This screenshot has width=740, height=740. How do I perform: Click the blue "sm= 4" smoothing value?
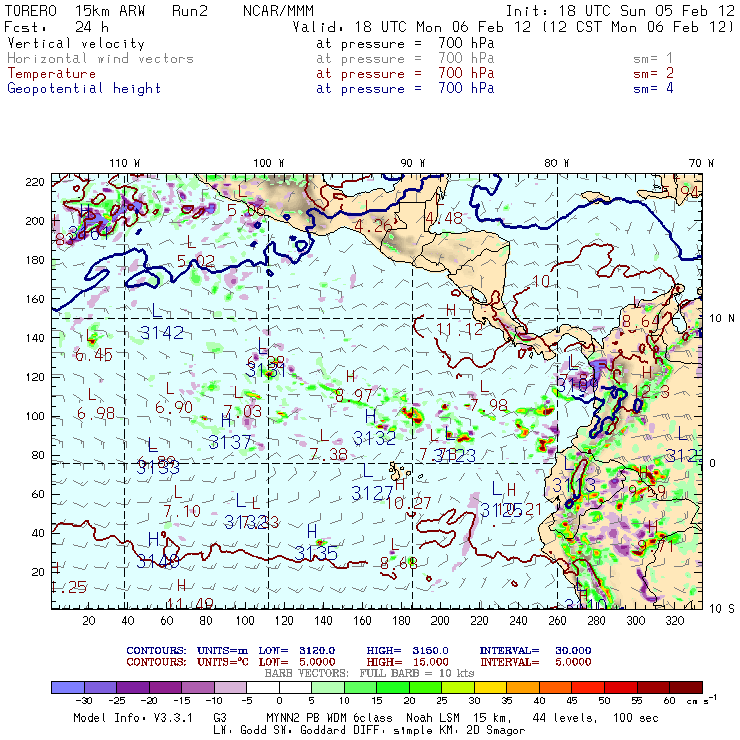pos(653,88)
